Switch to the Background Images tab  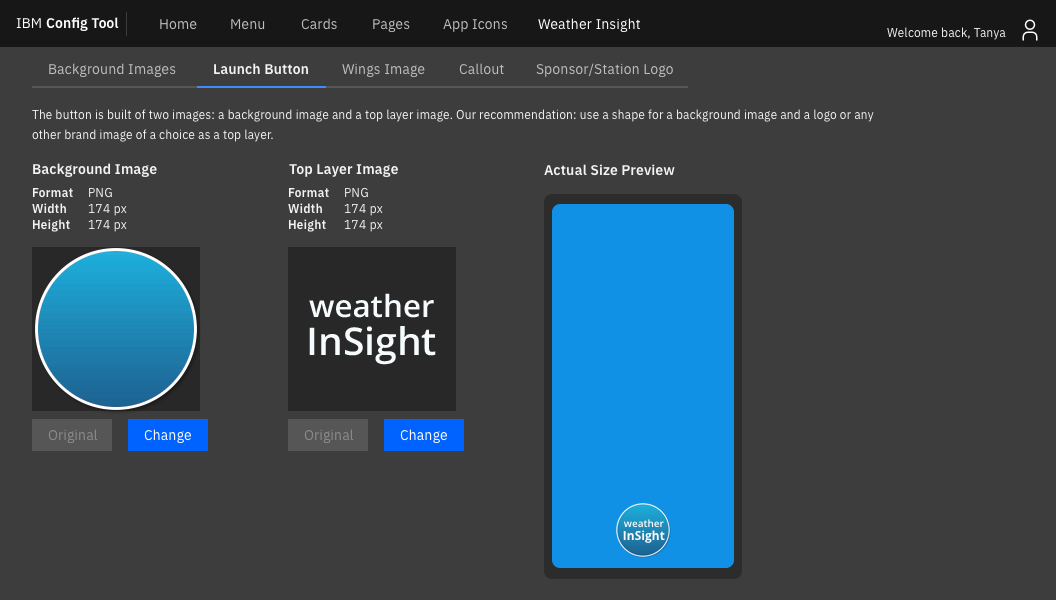tap(112, 69)
